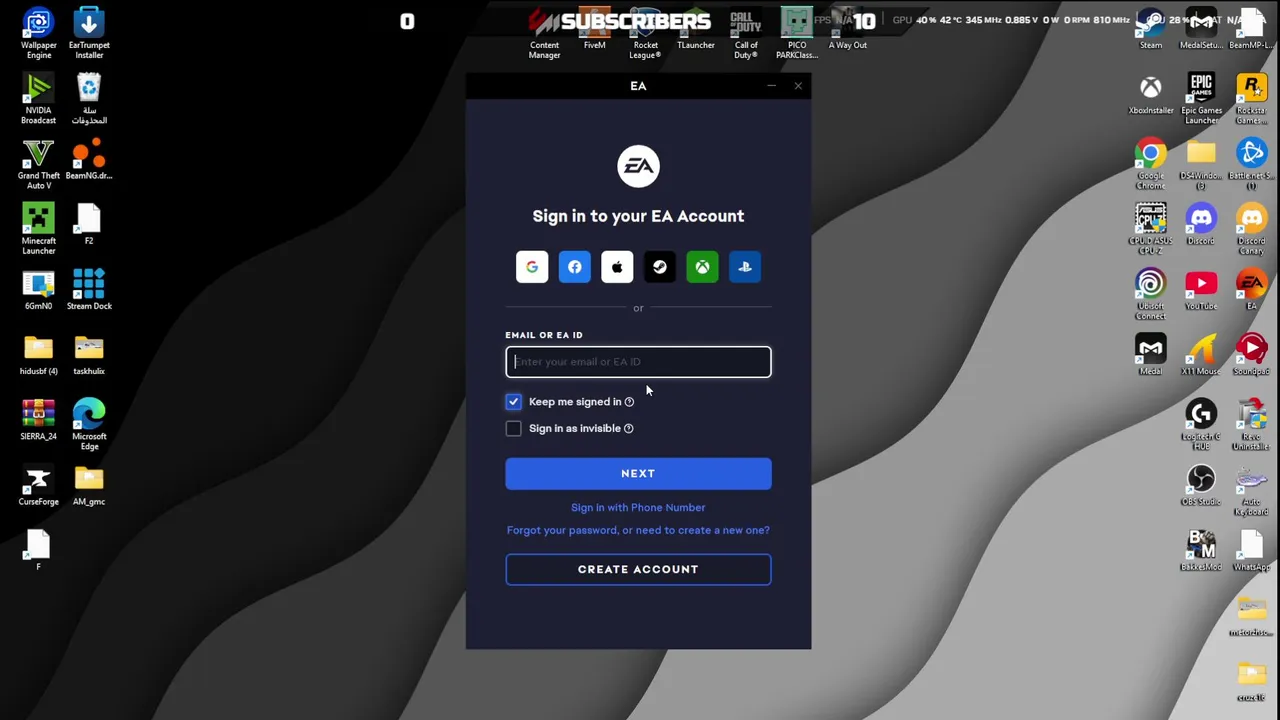Open Medal desktop shortcut
This screenshot has height=720, width=1280.
(1151, 354)
